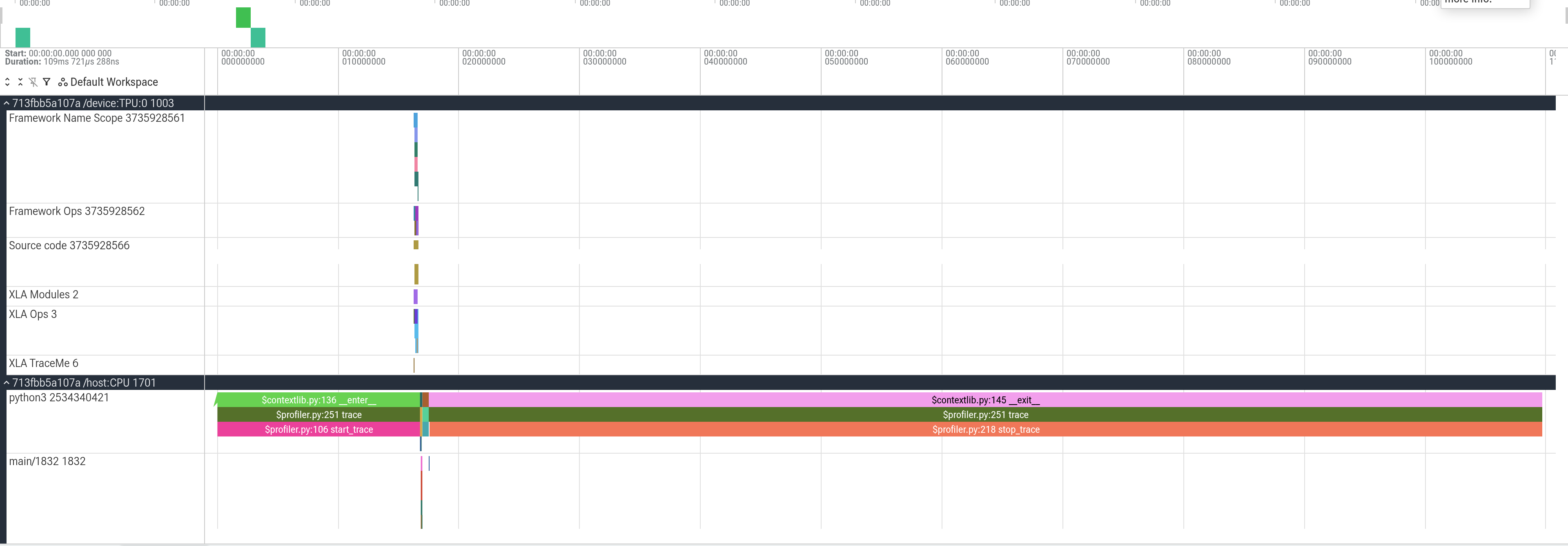Click the $contextlib.py:136 __enter__ slice
This screenshot has width=1568, height=546.
click(318, 401)
